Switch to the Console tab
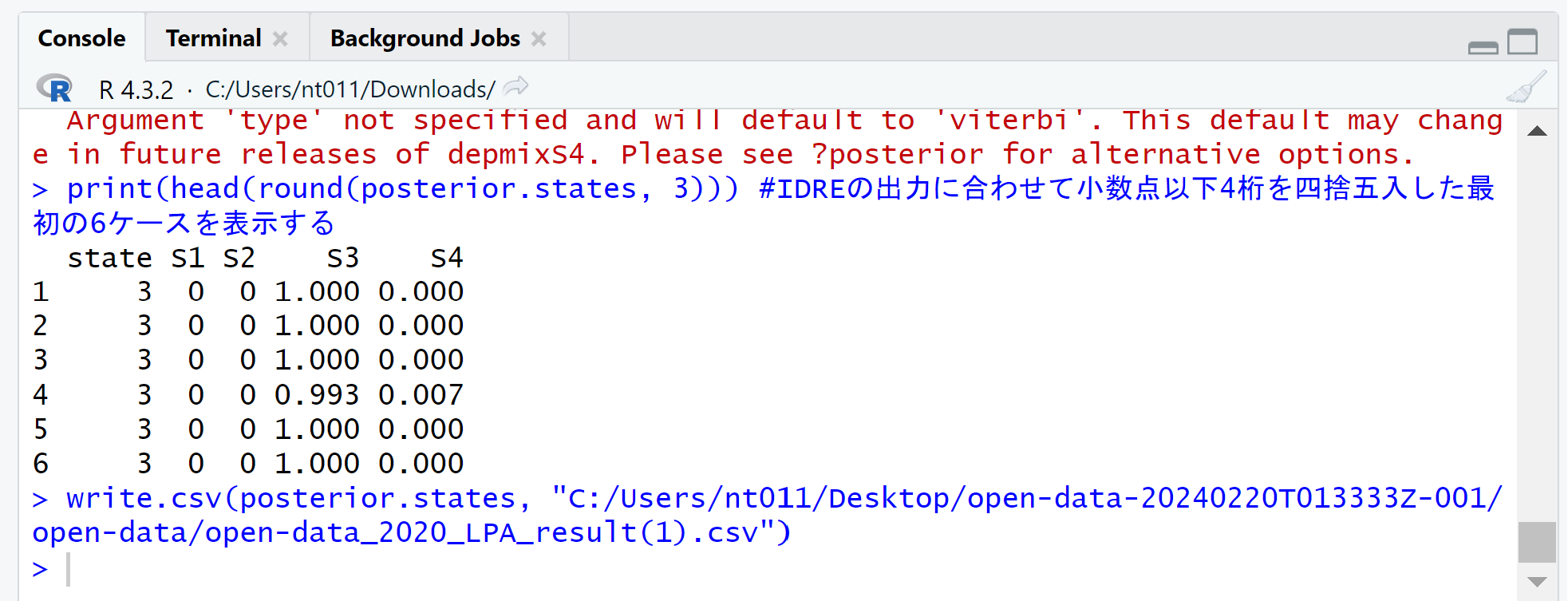The width and height of the screenshot is (1568, 601). [x=81, y=38]
